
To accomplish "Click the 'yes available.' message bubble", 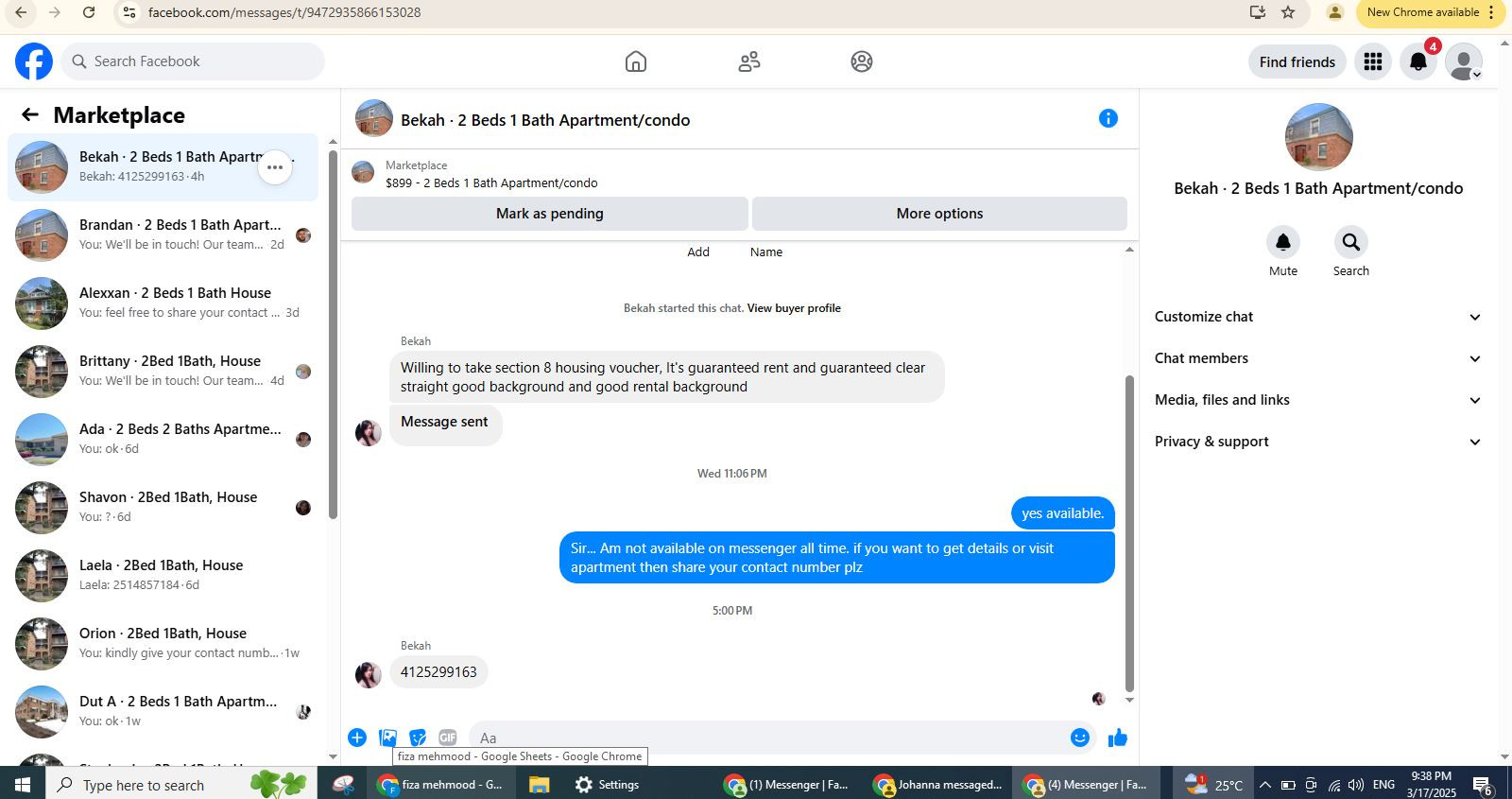I will tap(1063, 513).
